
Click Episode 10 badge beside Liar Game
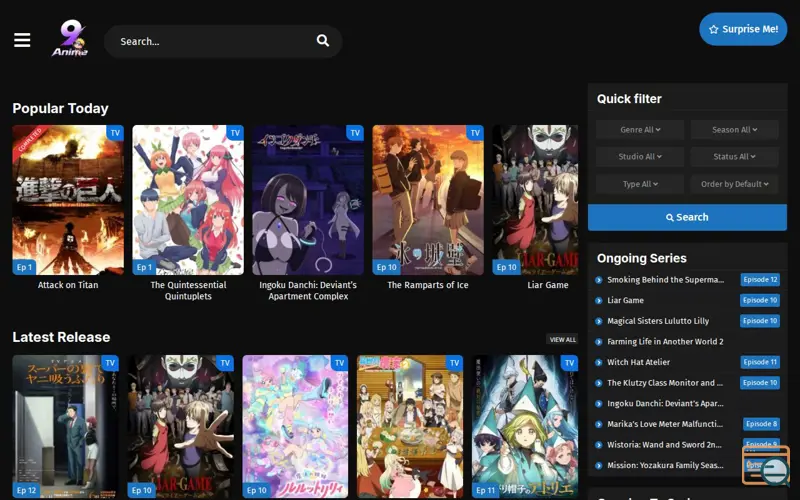(x=760, y=300)
